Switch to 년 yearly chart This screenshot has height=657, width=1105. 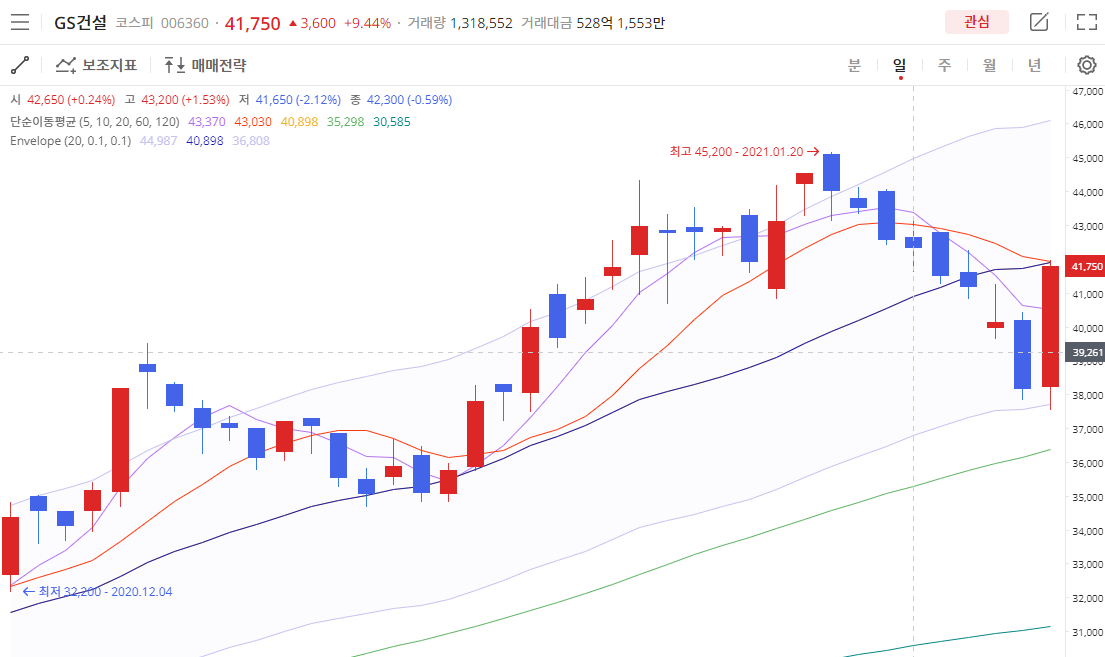[x=1035, y=66]
